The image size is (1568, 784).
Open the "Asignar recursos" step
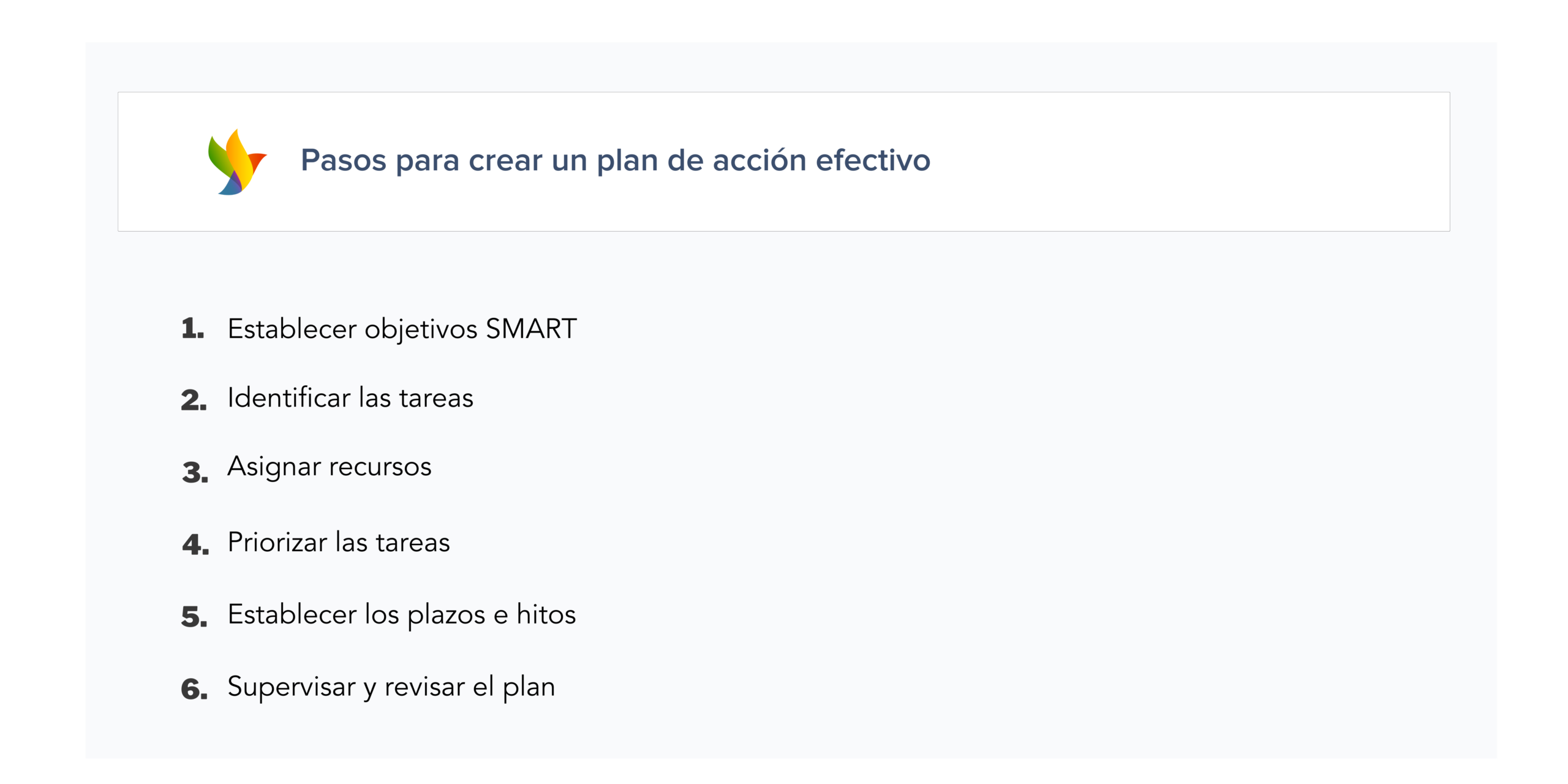tap(330, 467)
